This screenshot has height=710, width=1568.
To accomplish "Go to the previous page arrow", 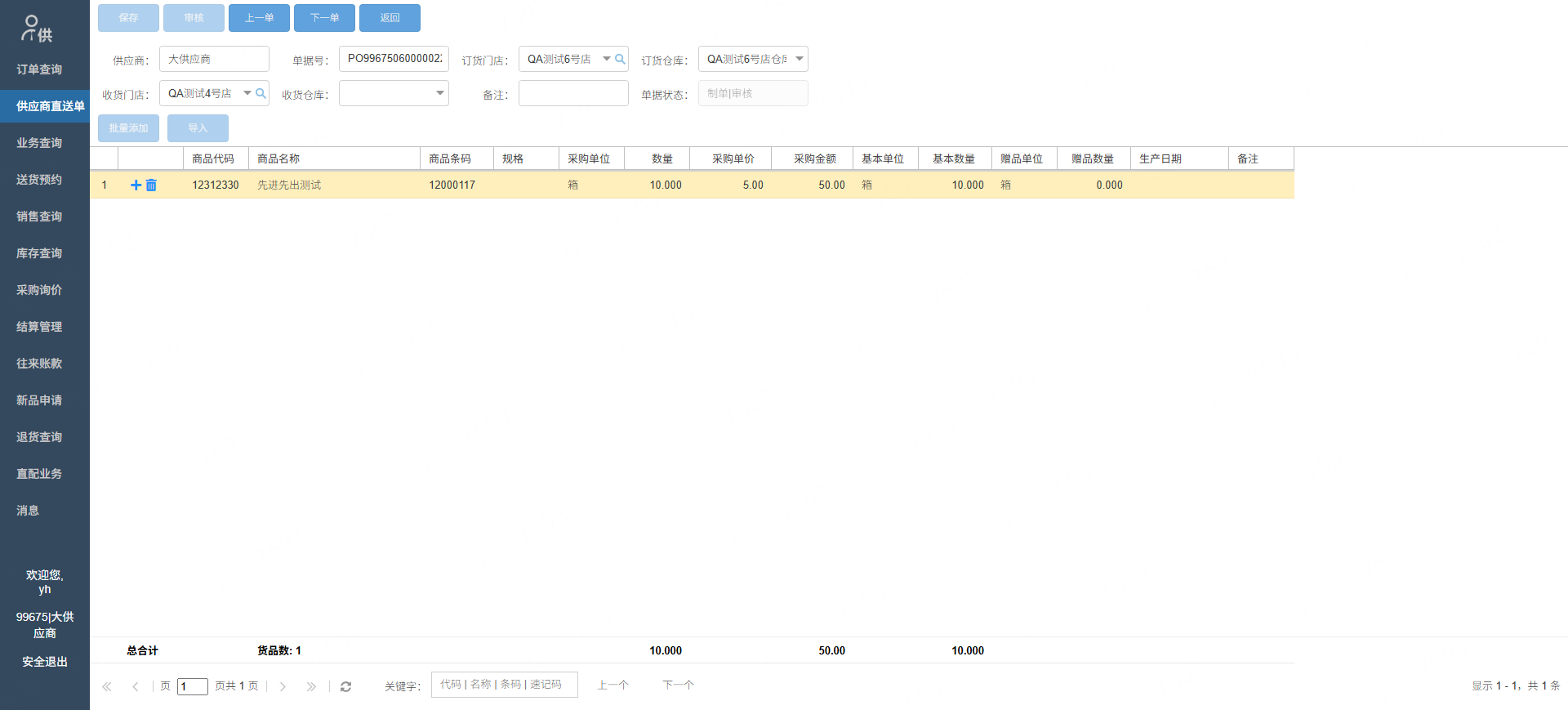I will [136, 686].
